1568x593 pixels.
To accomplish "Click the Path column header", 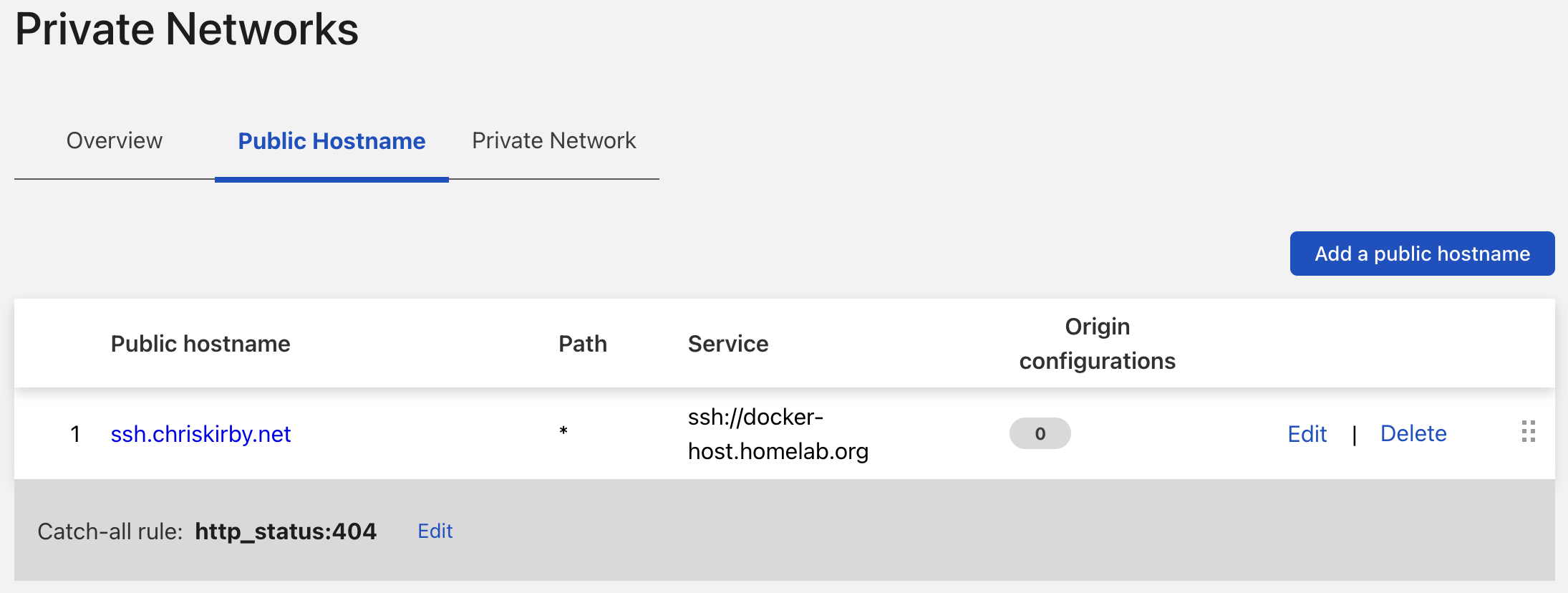I will click(583, 344).
